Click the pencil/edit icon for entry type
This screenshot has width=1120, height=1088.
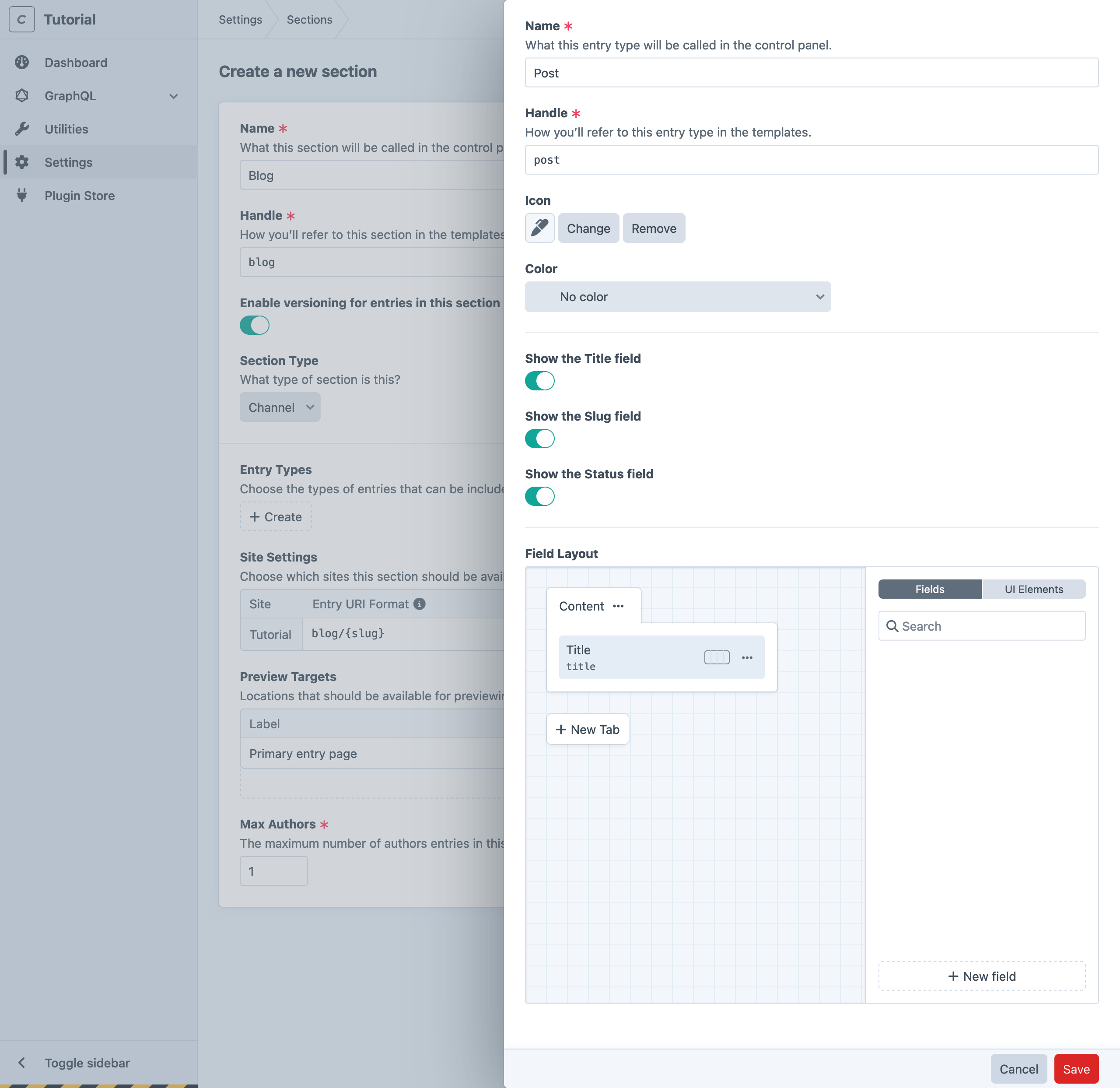[x=538, y=228]
